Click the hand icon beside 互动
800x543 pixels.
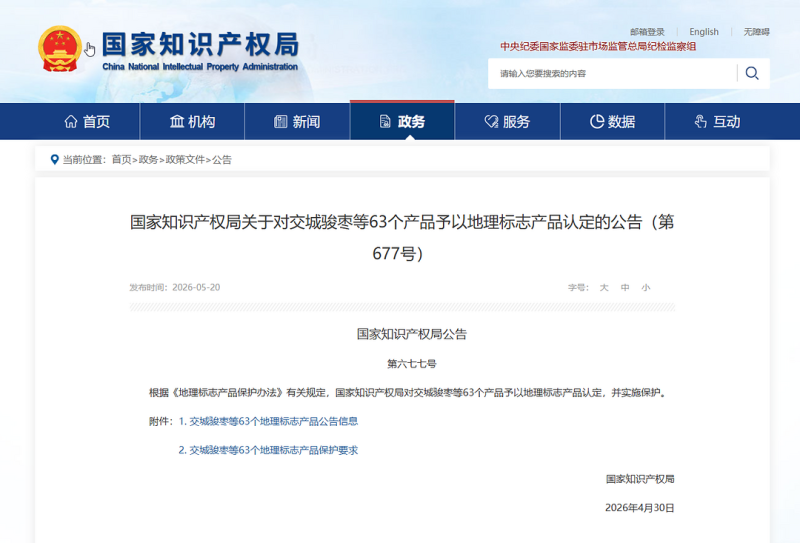click(x=701, y=121)
